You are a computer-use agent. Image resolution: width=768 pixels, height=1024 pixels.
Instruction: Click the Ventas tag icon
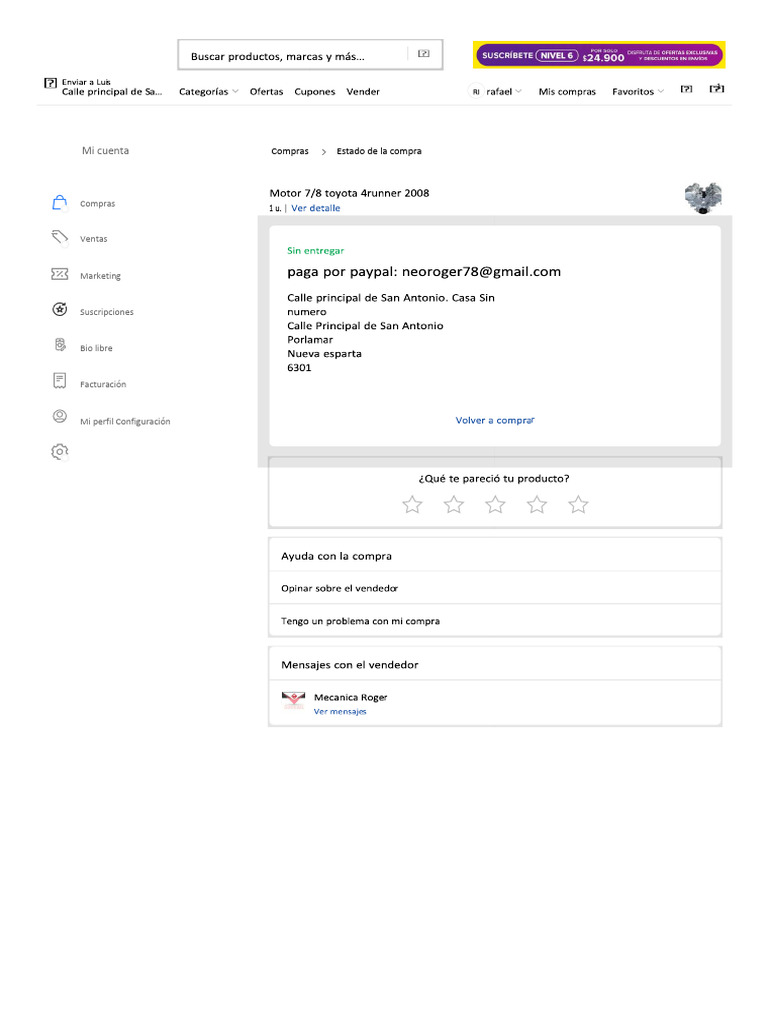[x=59, y=238]
